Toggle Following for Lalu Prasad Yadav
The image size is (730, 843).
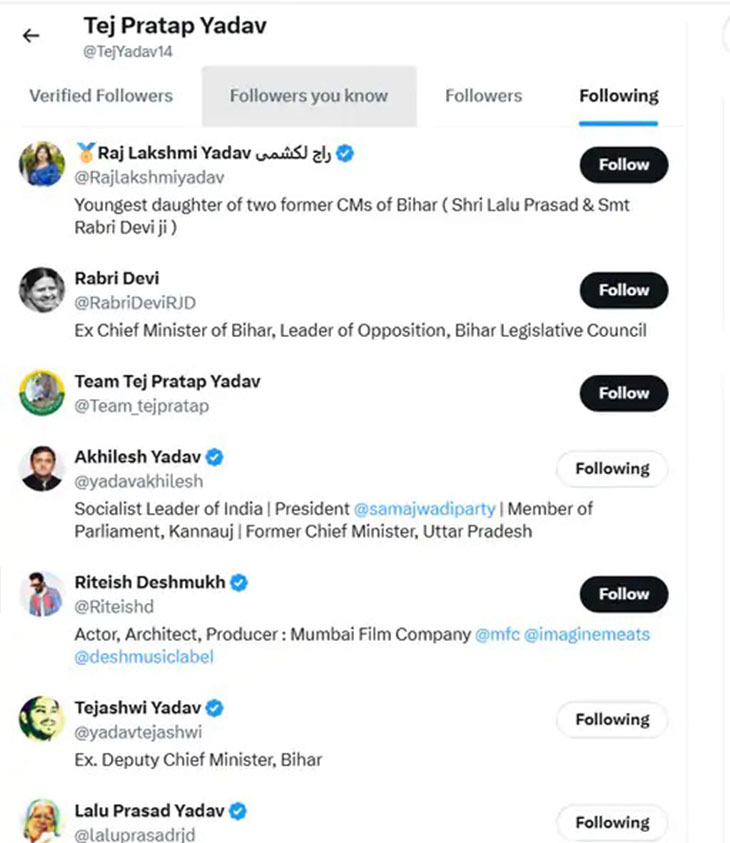(612, 823)
